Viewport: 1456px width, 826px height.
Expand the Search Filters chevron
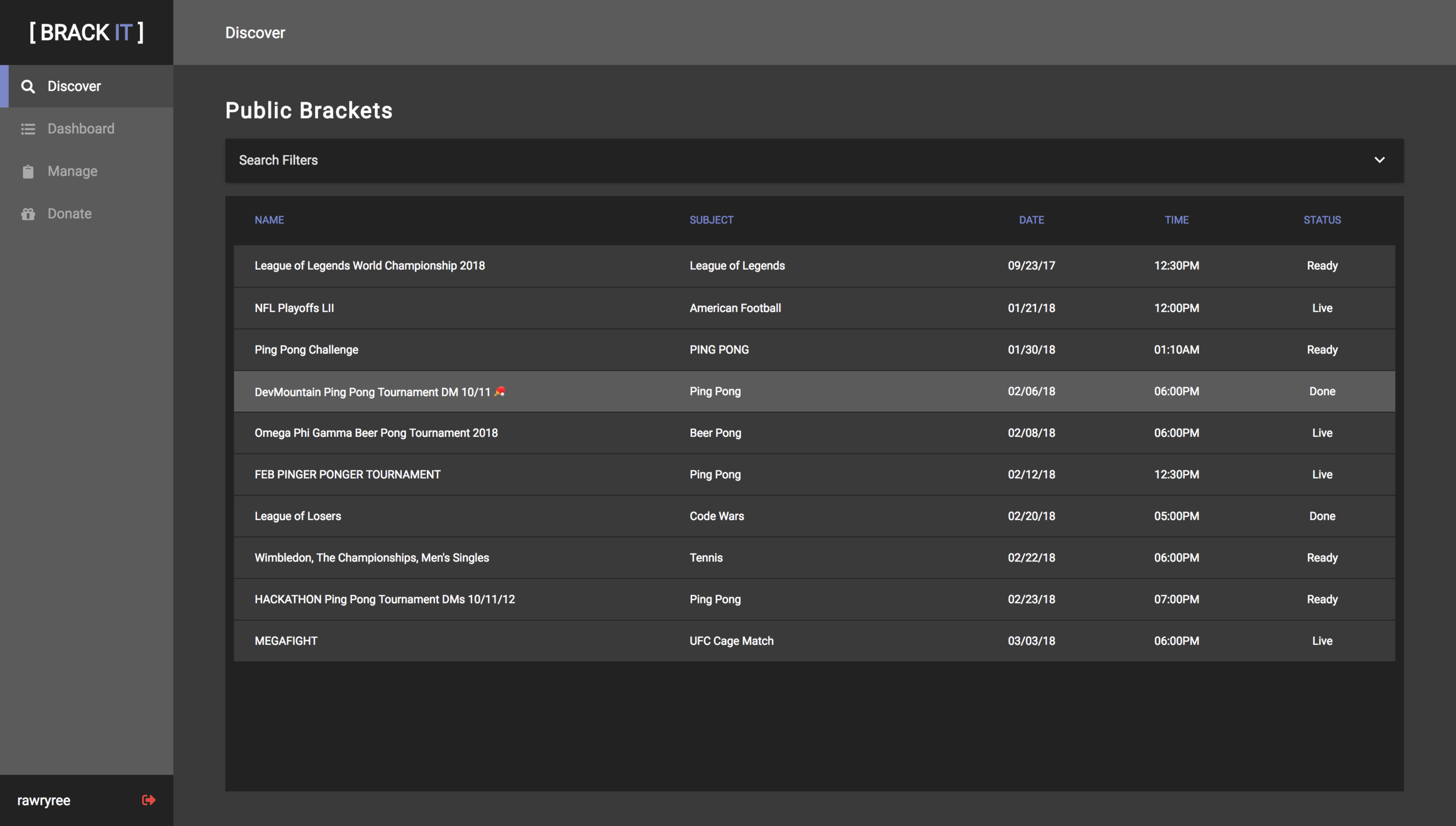(x=1379, y=160)
